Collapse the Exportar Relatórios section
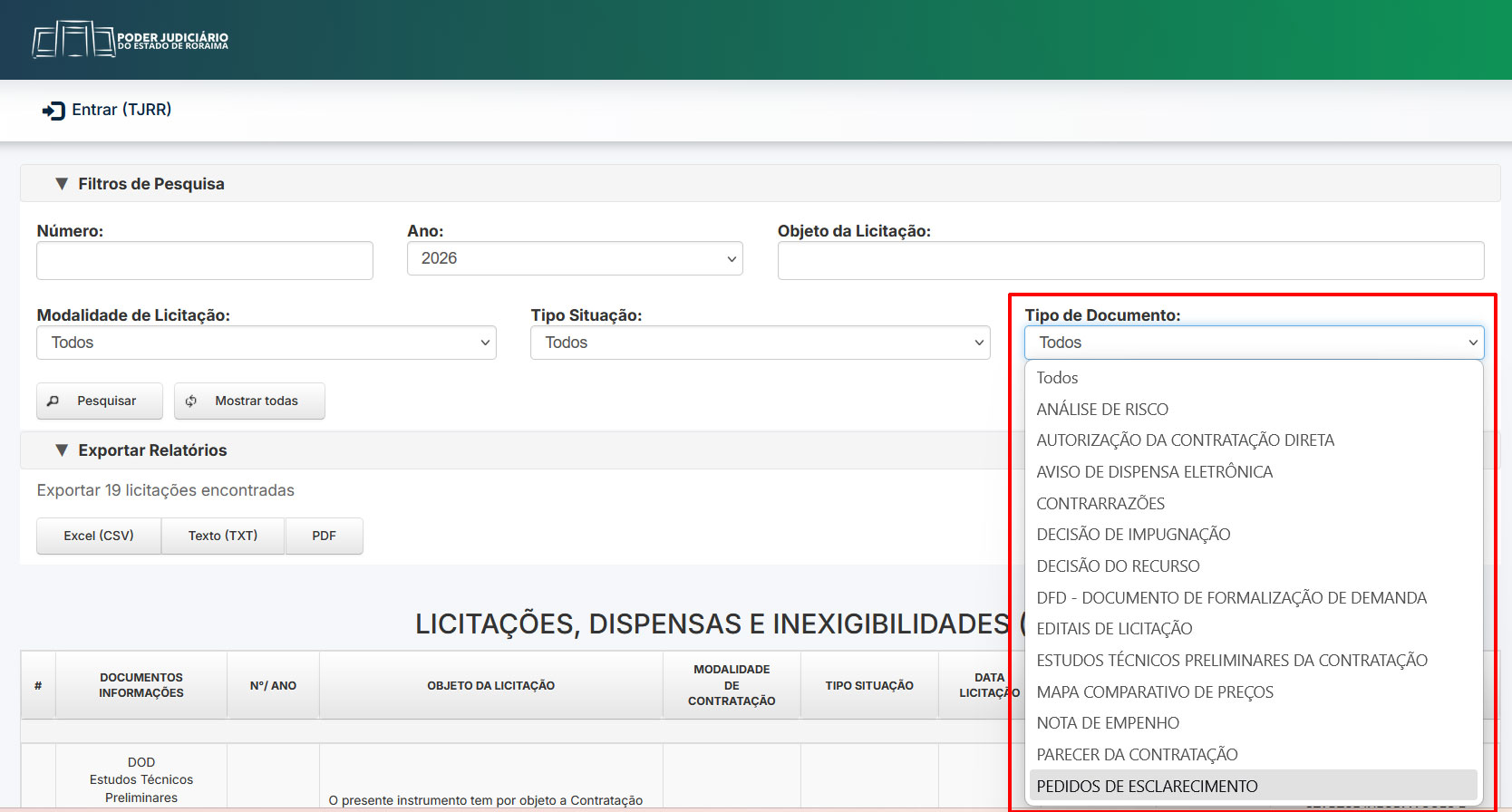This screenshot has width=1512, height=812. click(62, 450)
